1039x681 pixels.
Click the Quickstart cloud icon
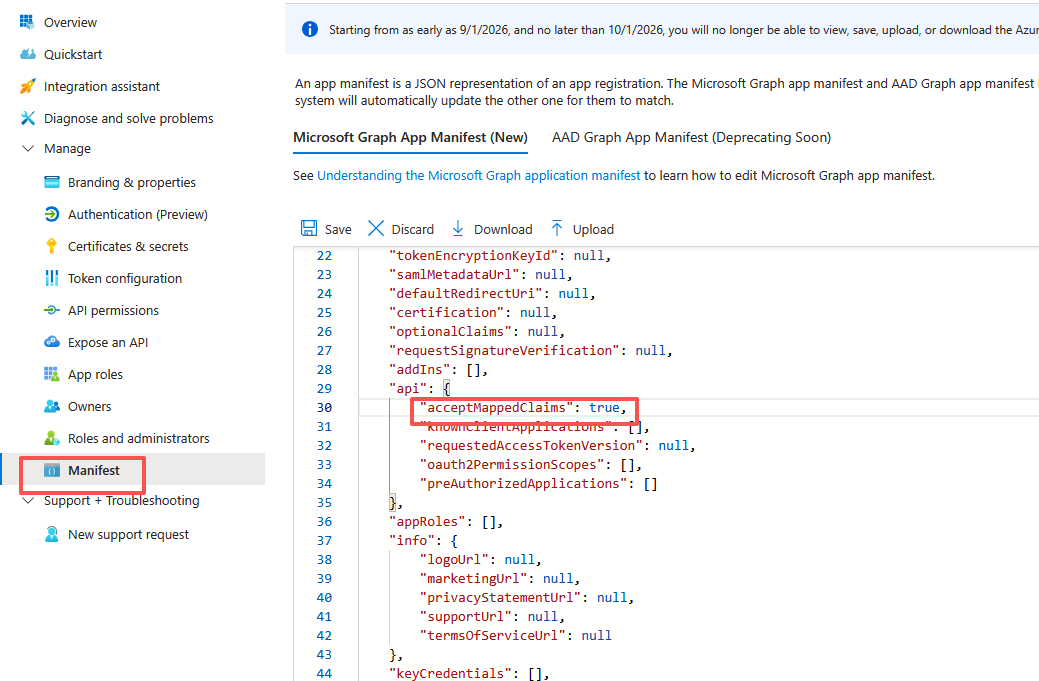(27, 54)
